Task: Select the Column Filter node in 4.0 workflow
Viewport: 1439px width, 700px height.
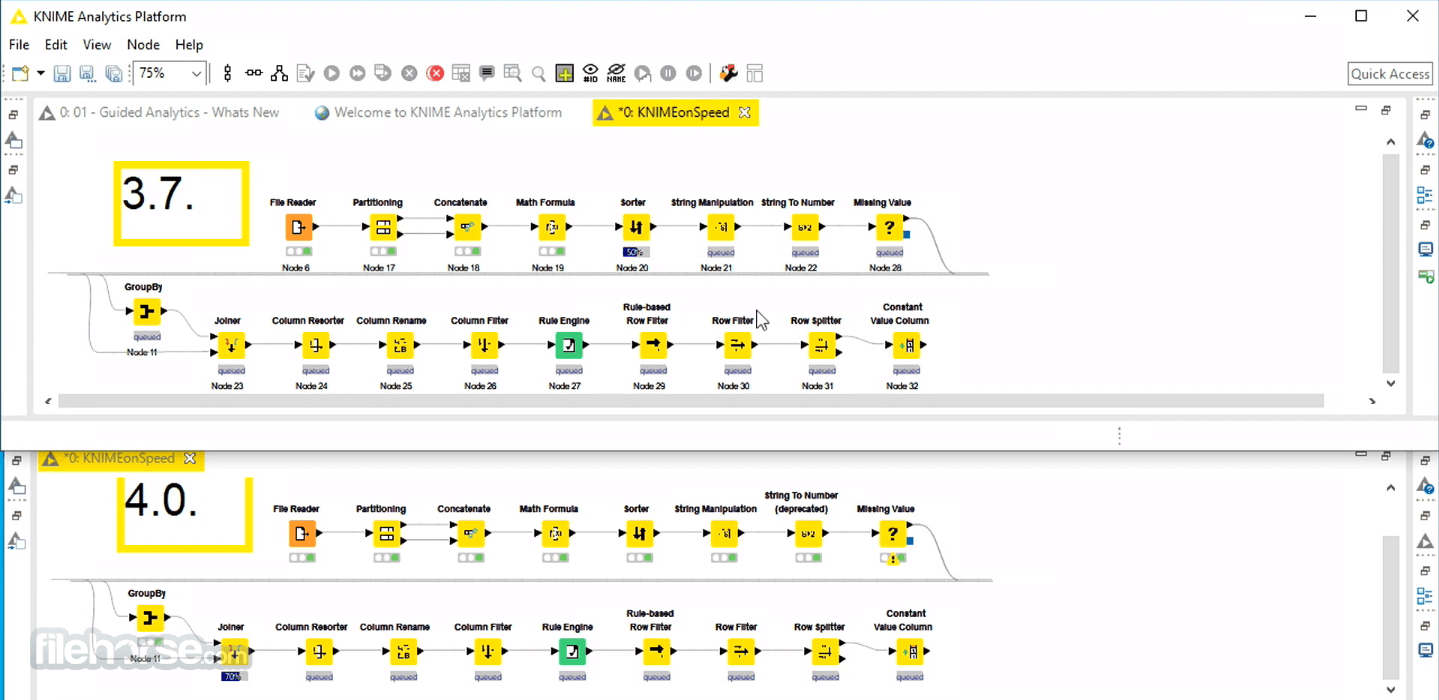Action: click(x=487, y=652)
